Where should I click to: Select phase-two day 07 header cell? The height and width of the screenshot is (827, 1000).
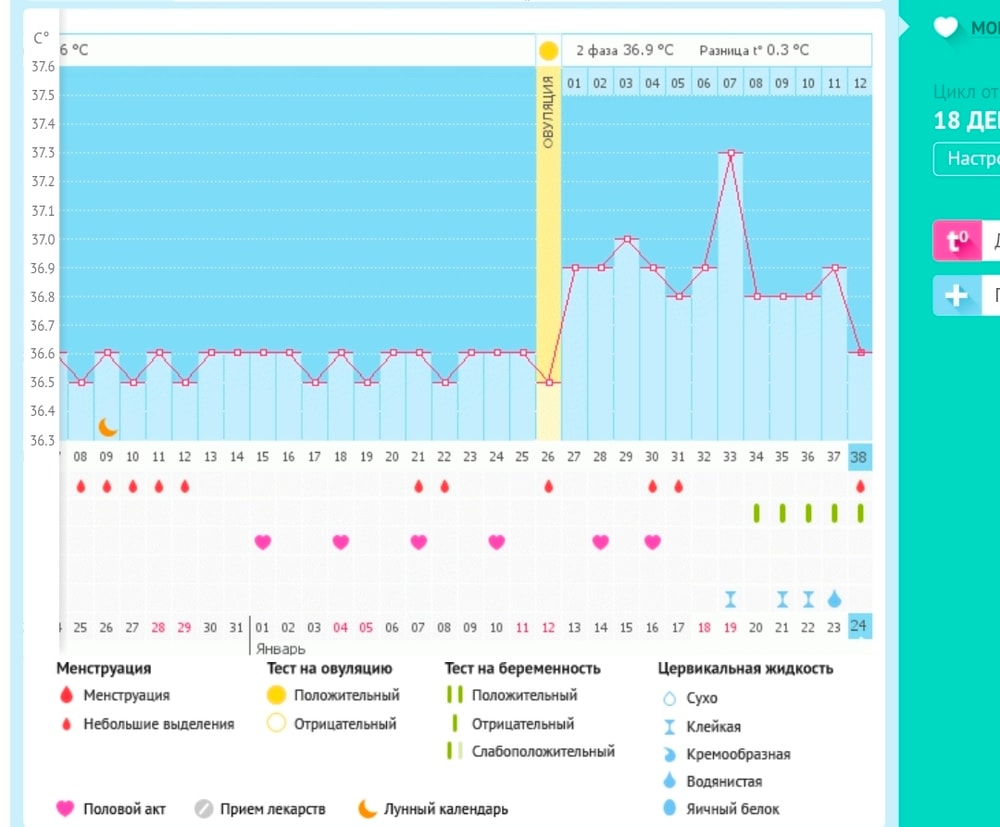pyautogui.click(x=730, y=83)
